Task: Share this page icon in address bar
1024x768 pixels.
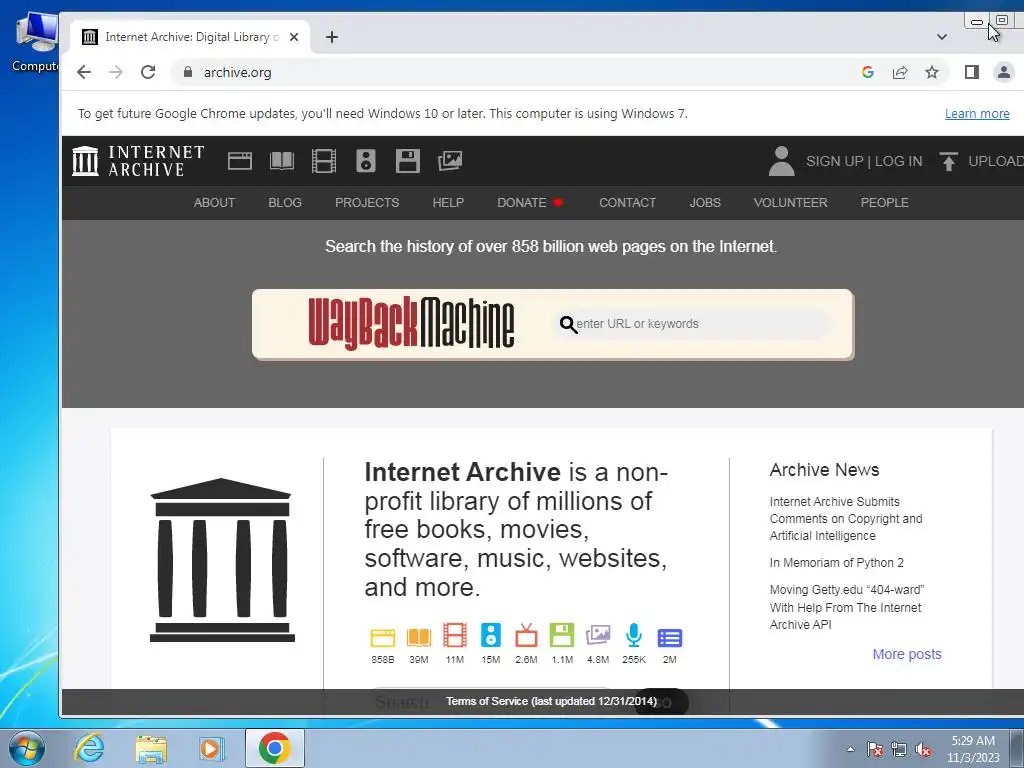Action: 900,72
